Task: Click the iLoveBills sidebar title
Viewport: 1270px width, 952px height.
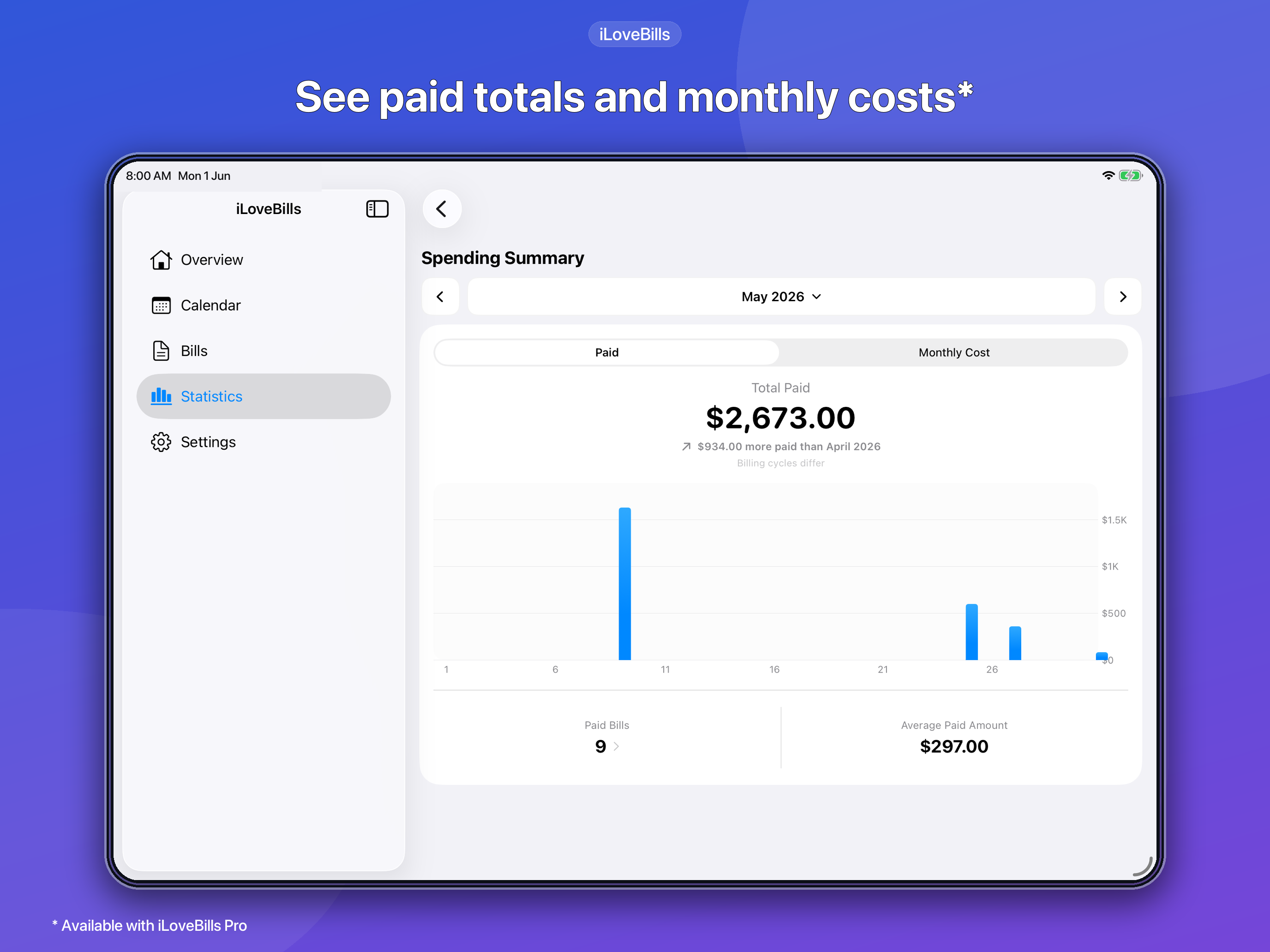Action: [268, 209]
